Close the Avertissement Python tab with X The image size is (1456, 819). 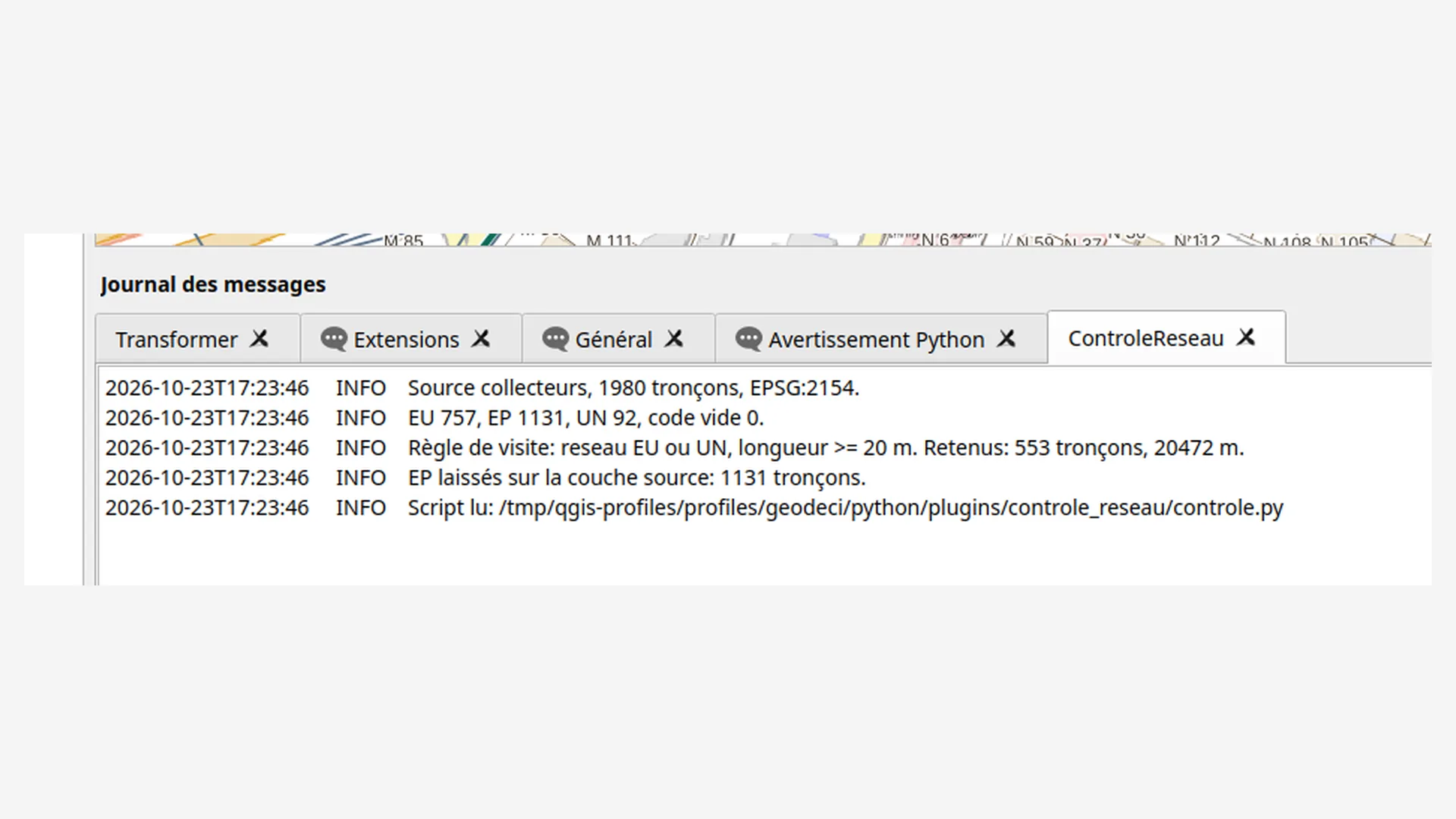[1006, 338]
